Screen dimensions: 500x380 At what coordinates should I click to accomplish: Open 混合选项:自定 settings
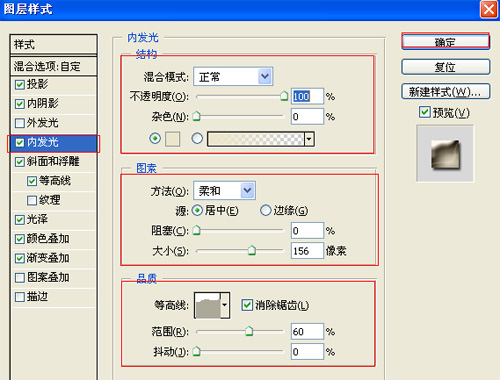click(x=53, y=66)
